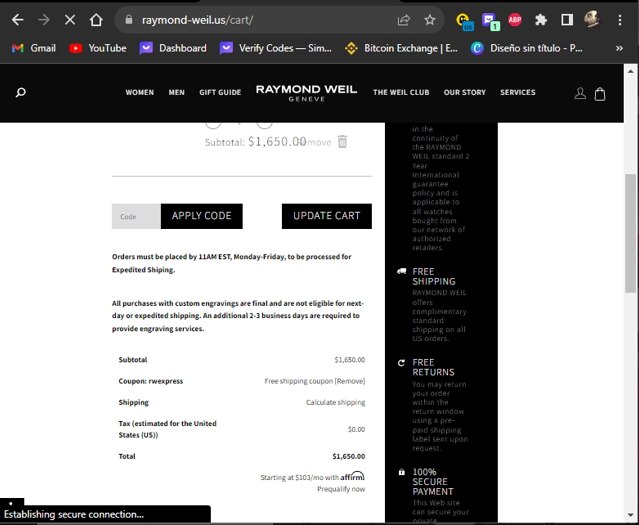The image size is (639, 525).
Task: Share this page via share icon
Action: (403, 20)
